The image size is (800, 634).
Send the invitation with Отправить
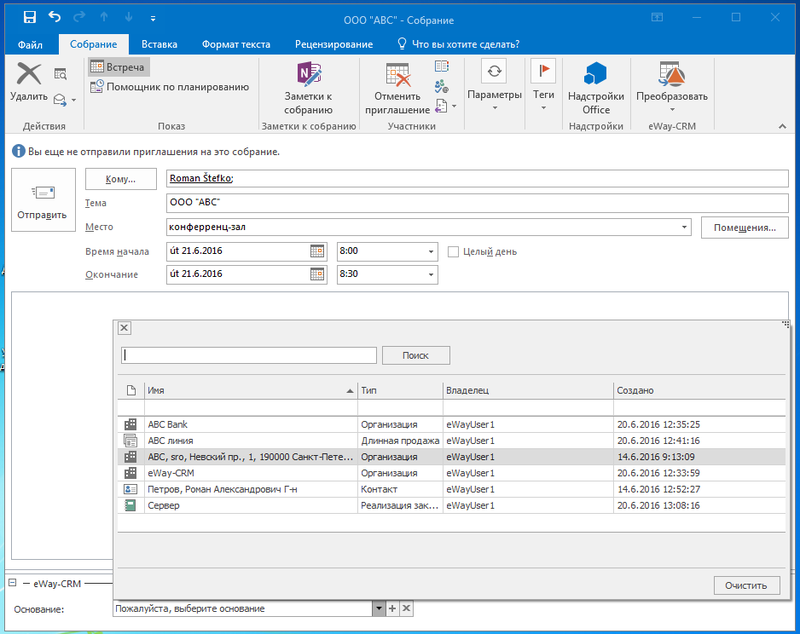43,200
